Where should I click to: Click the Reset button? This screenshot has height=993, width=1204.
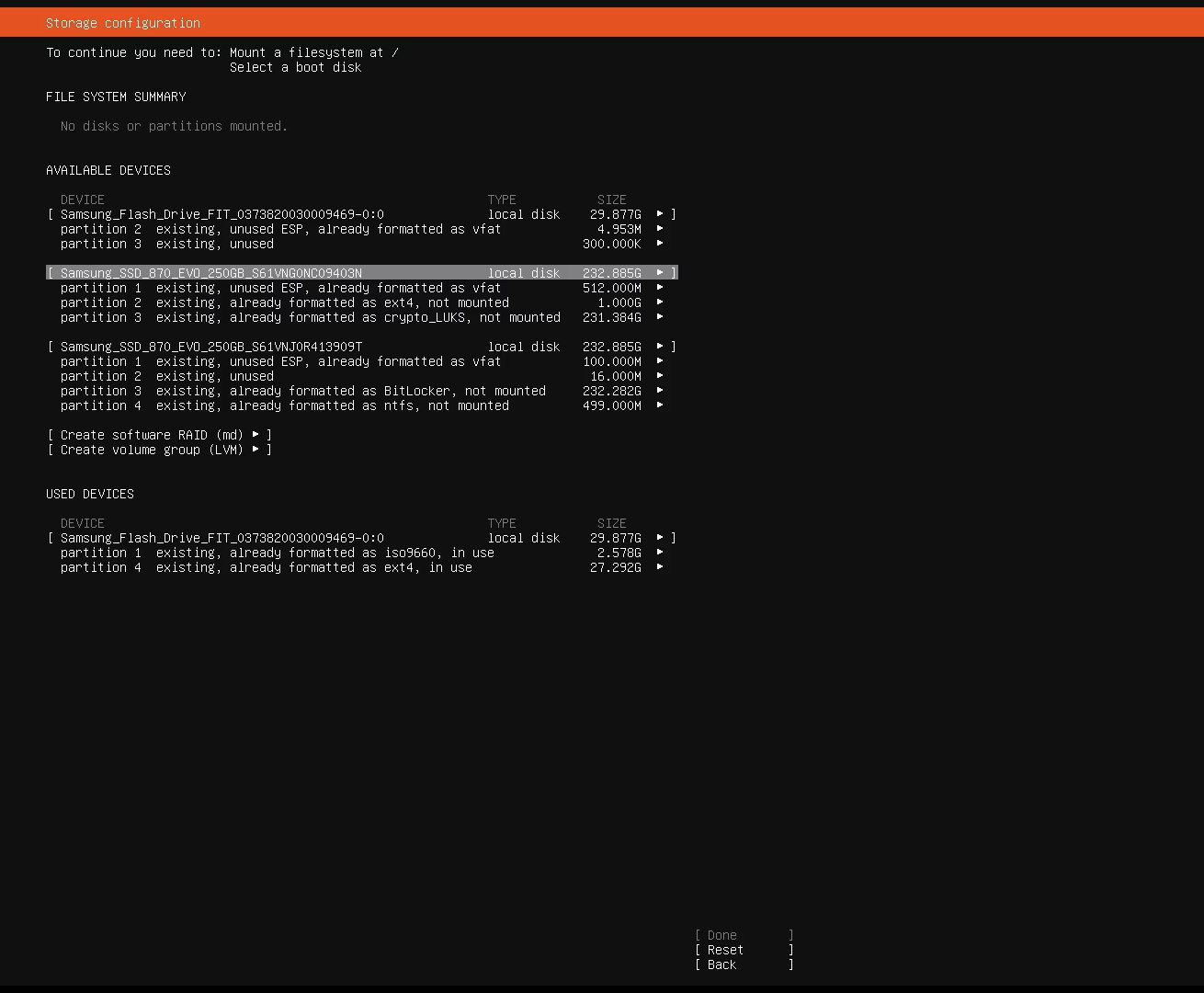click(x=744, y=950)
